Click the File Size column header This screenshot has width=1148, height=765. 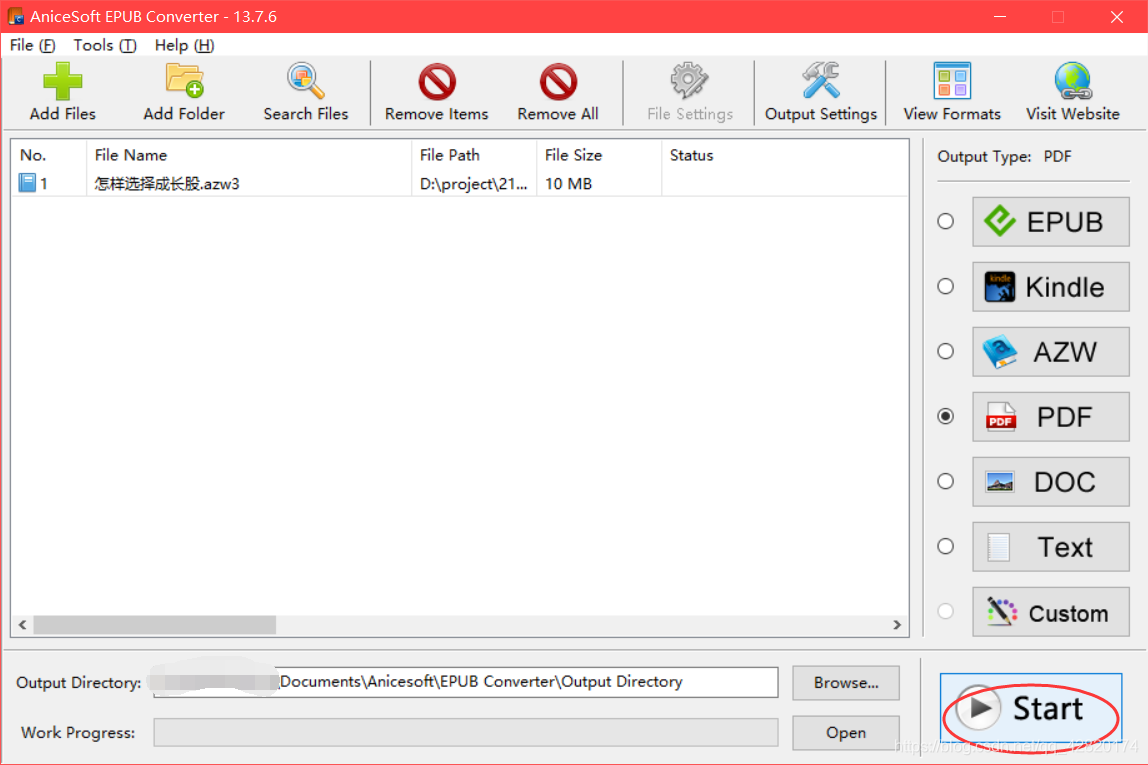point(600,155)
